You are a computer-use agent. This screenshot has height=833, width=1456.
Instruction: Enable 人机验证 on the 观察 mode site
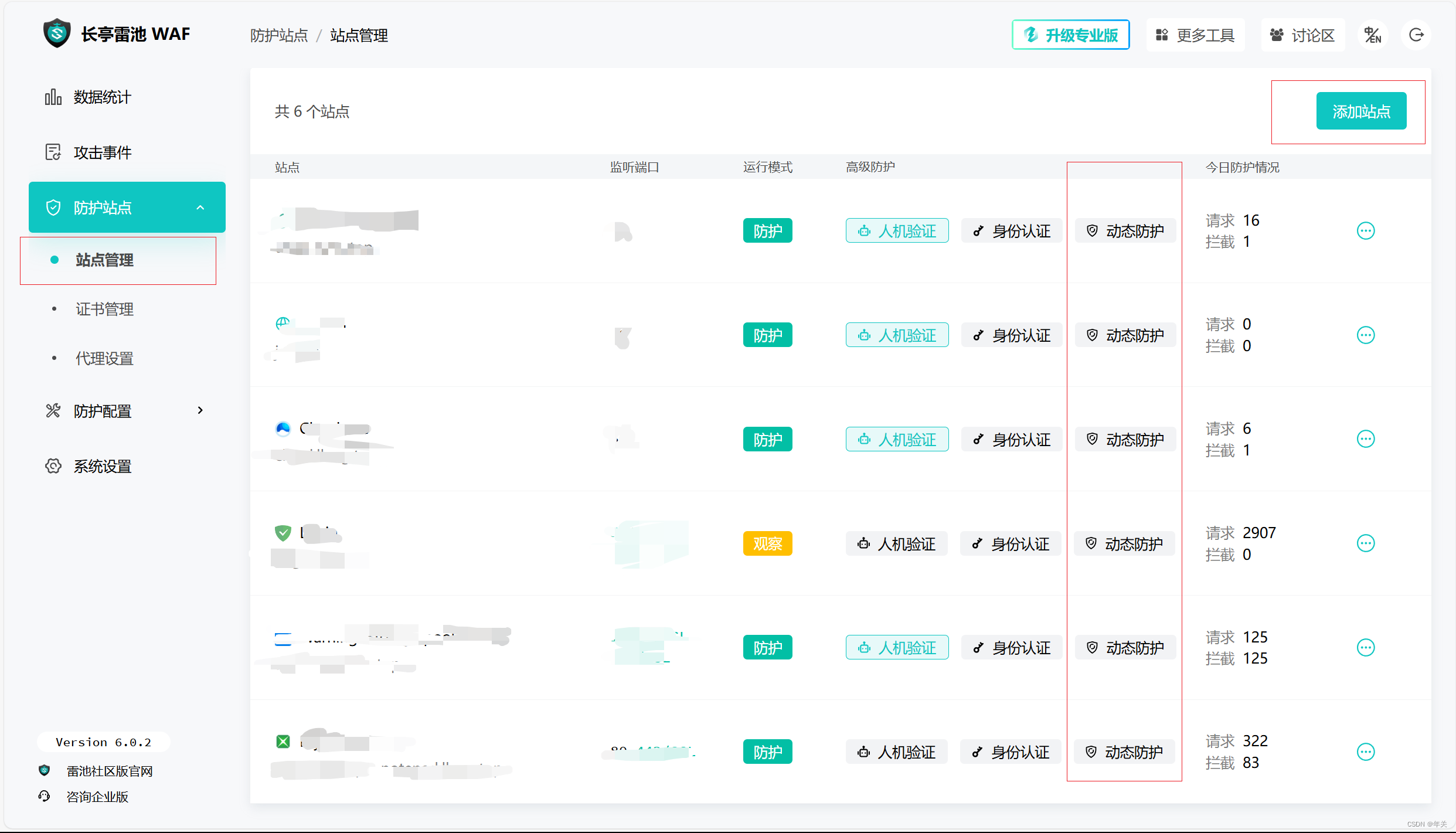pos(896,544)
